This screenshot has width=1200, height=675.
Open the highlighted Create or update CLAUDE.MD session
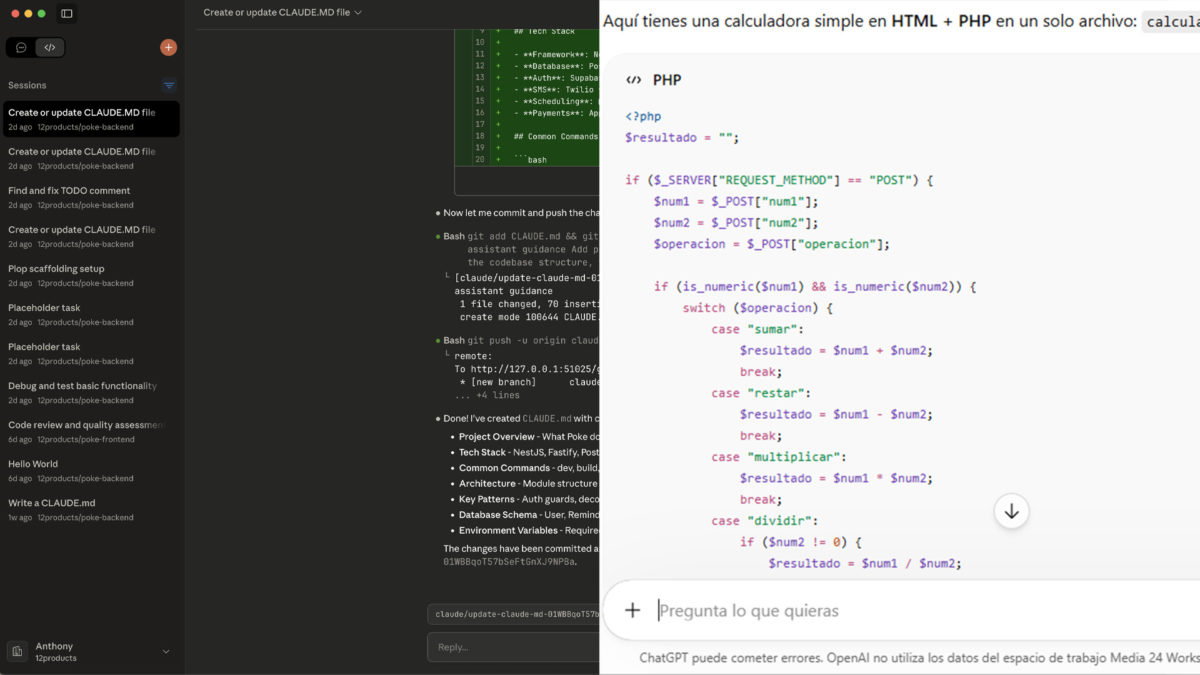[92, 119]
